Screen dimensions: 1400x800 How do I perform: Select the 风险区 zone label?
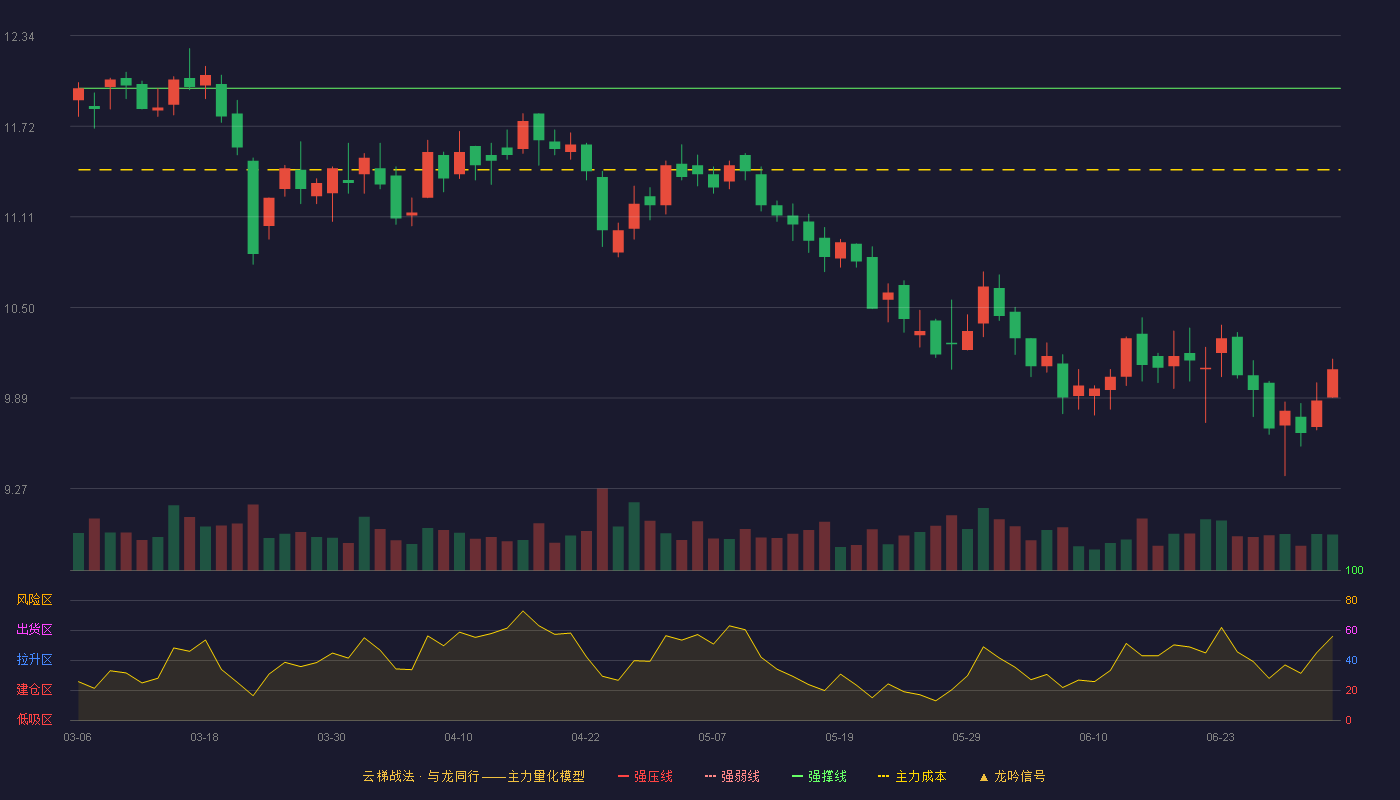coord(34,600)
